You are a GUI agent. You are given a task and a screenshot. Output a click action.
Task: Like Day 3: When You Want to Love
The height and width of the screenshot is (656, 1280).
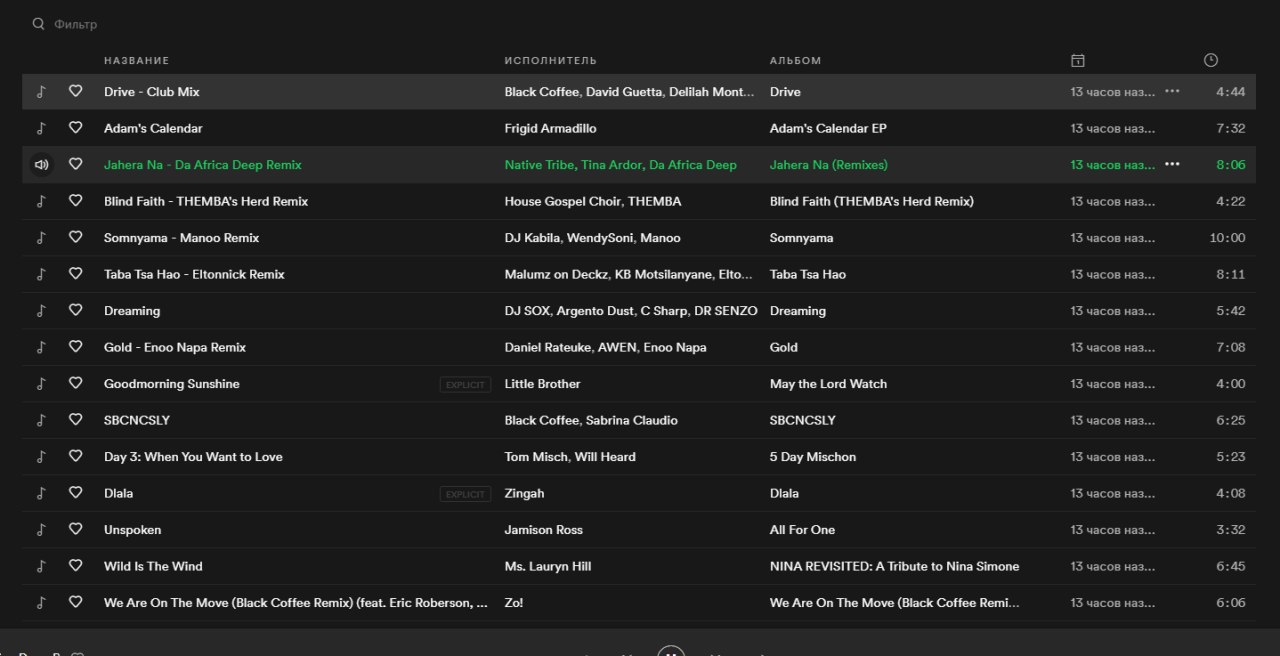pos(75,456)
